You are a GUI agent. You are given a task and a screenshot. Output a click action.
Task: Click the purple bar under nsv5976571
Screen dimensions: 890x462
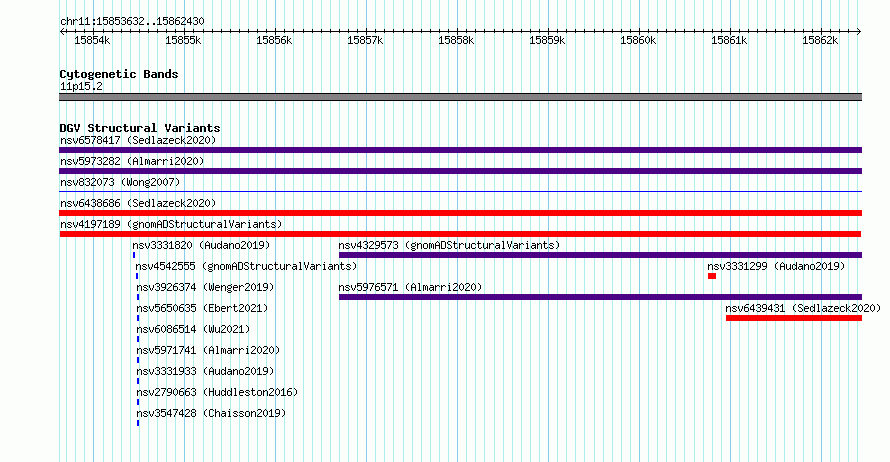(x=601, y=297)
